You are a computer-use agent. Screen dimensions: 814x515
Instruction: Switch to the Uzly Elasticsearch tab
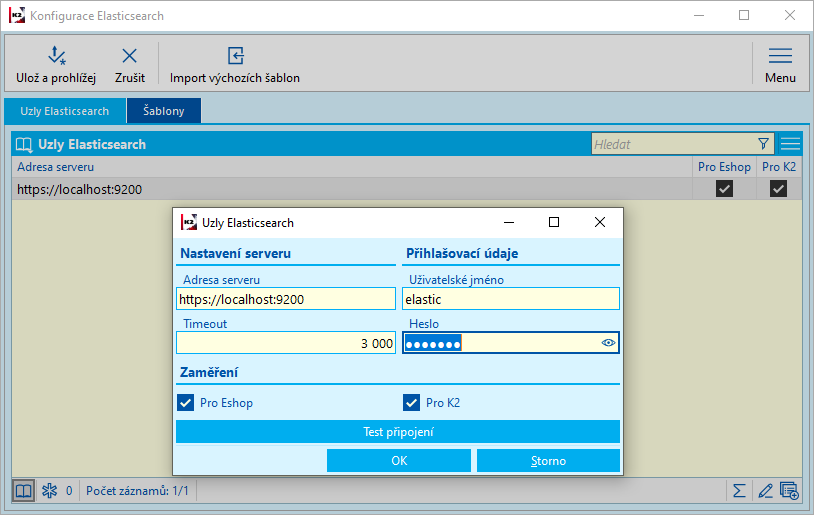(65, 111)
